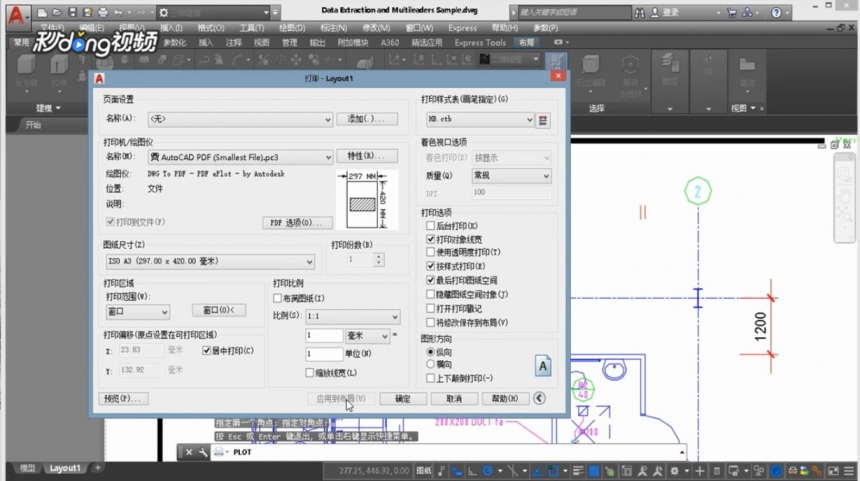Switch to the A360 ribbon tab
The width and height of the screenshot is (860, 481).
tap(390, 42)
